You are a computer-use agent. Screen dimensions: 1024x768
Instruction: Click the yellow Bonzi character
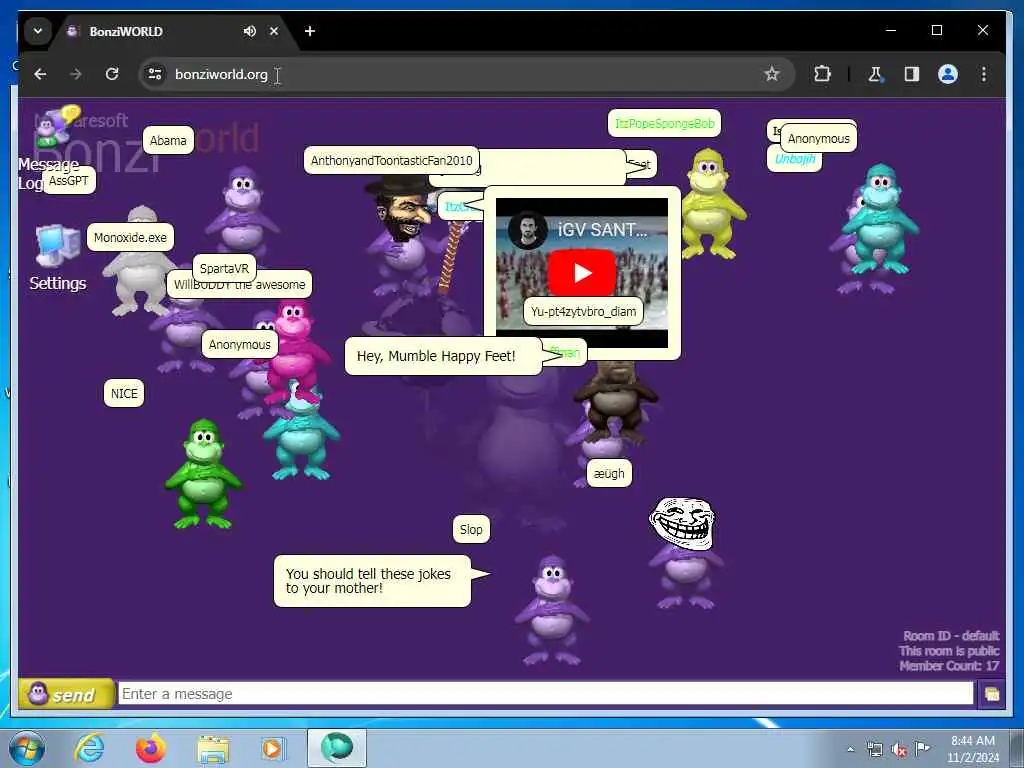(x=711, y=204)
